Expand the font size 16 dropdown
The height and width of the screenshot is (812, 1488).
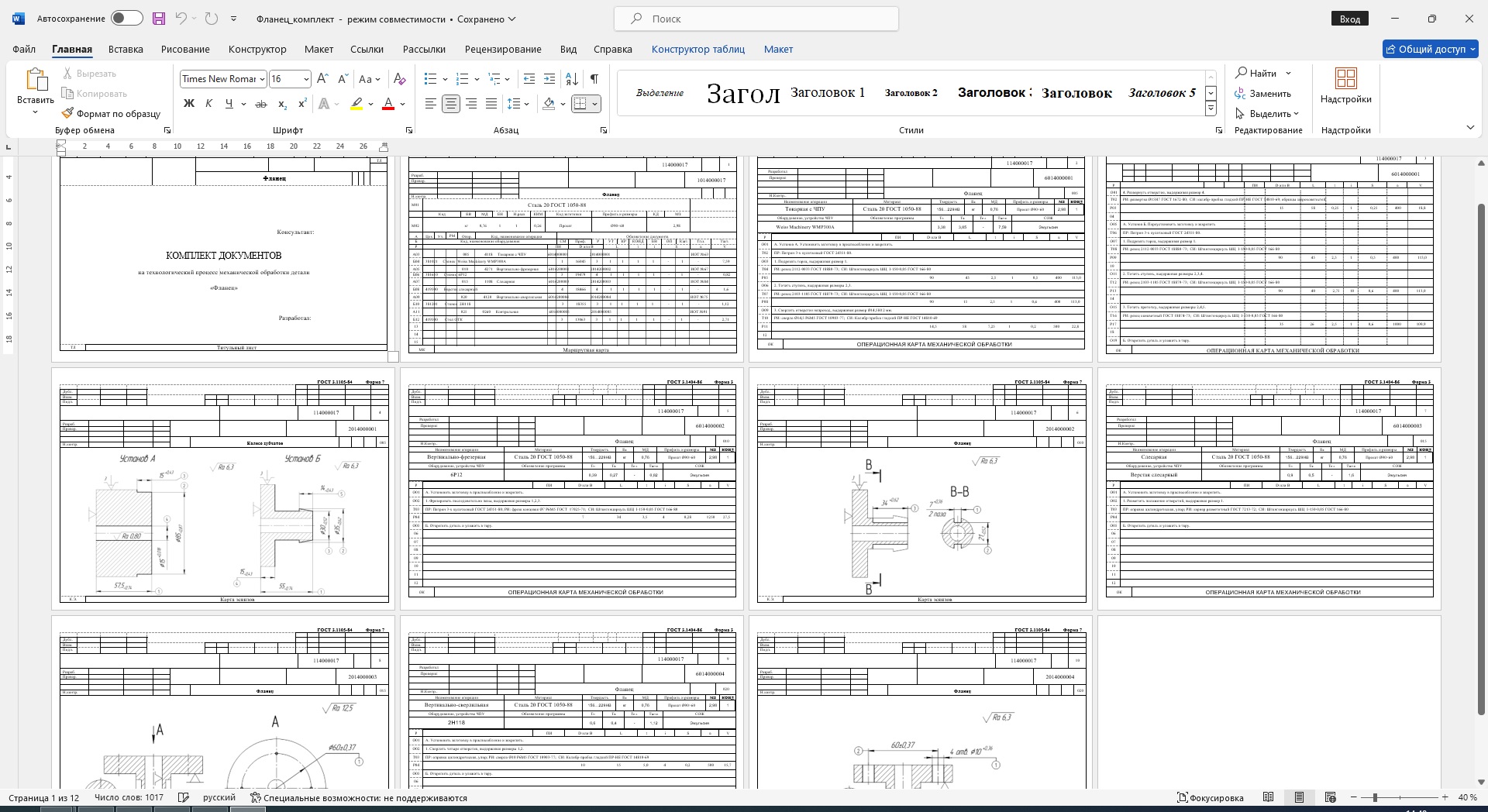(306, 79)
